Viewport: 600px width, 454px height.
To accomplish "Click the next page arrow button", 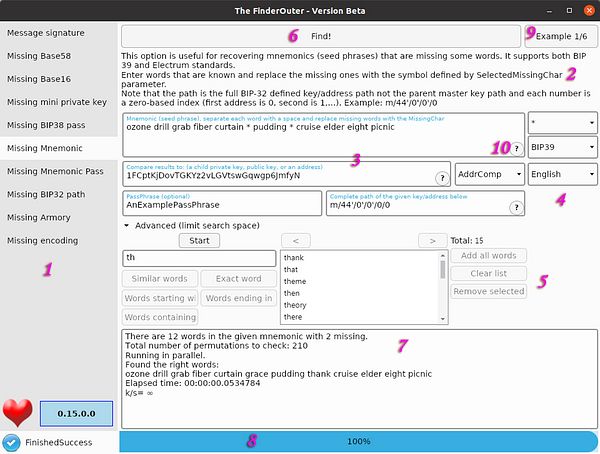I will 431,241.
